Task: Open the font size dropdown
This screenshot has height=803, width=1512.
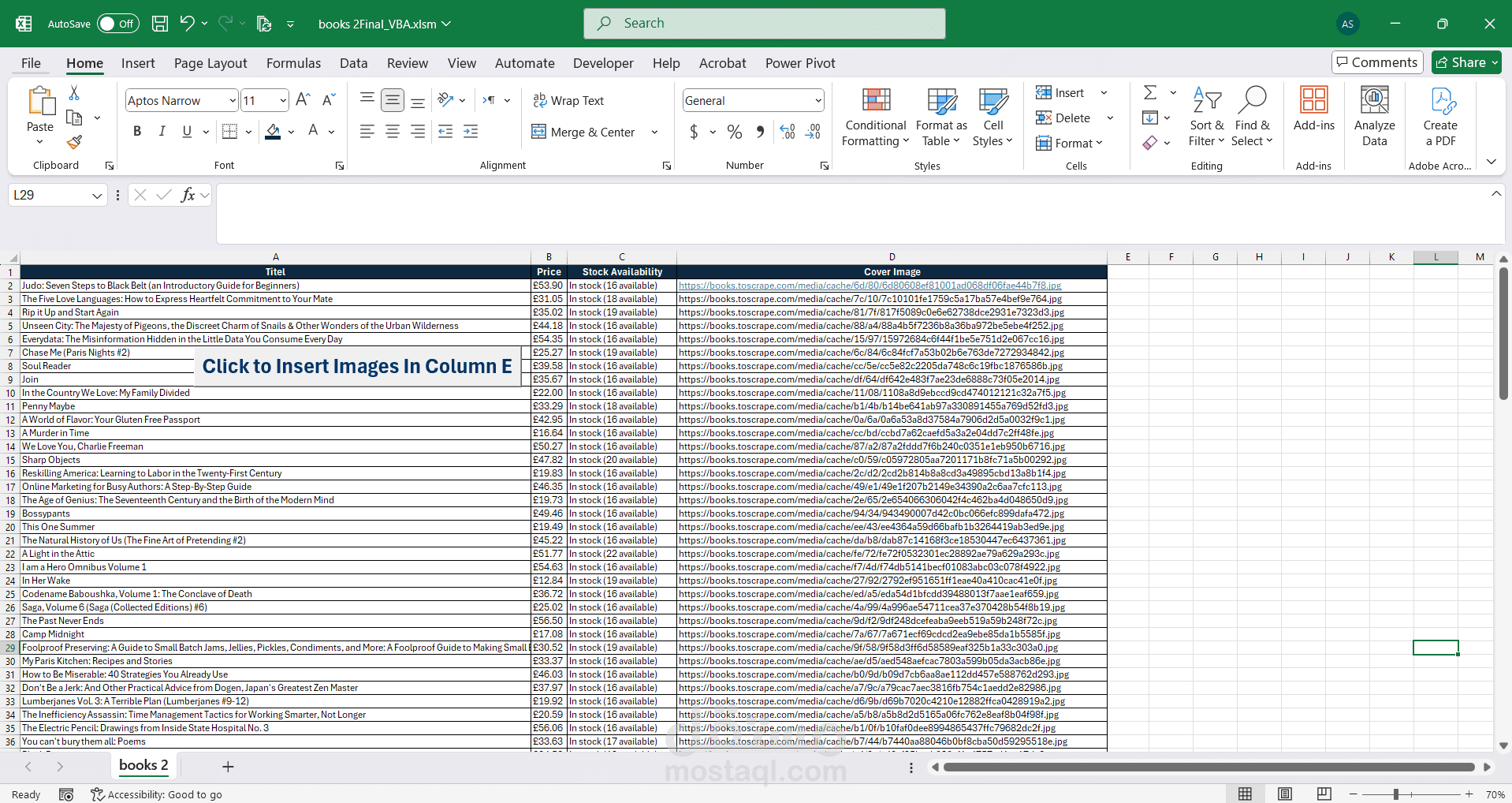Action: pyautogui.click(x=283, y=100)
